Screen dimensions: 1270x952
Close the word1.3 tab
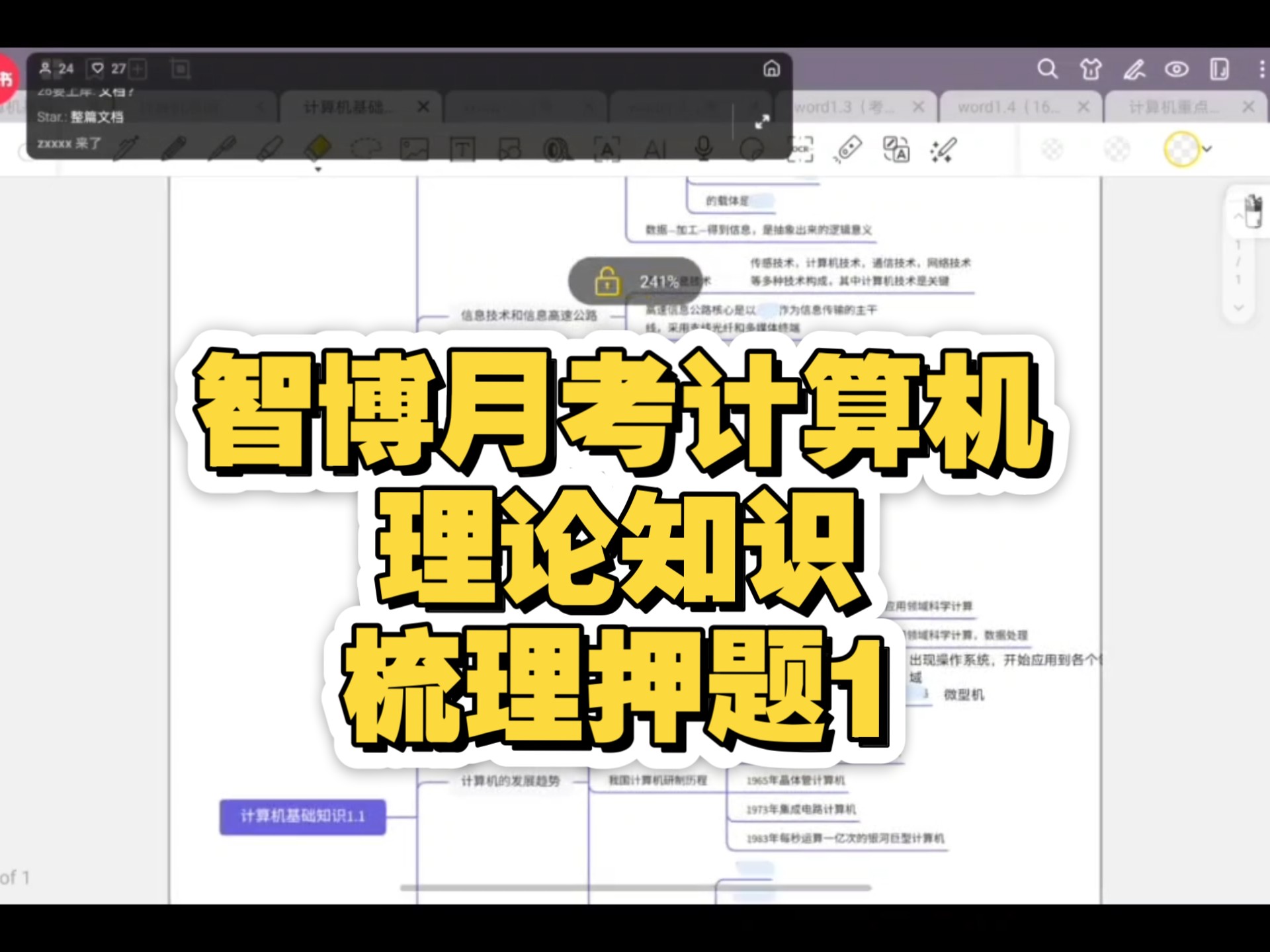tap(918, 106)
